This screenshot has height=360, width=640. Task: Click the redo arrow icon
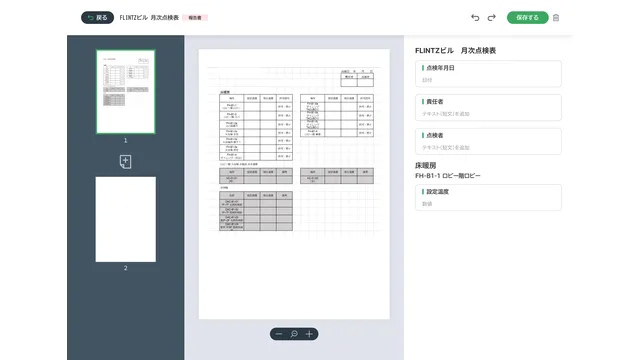(x=491, y=18)
